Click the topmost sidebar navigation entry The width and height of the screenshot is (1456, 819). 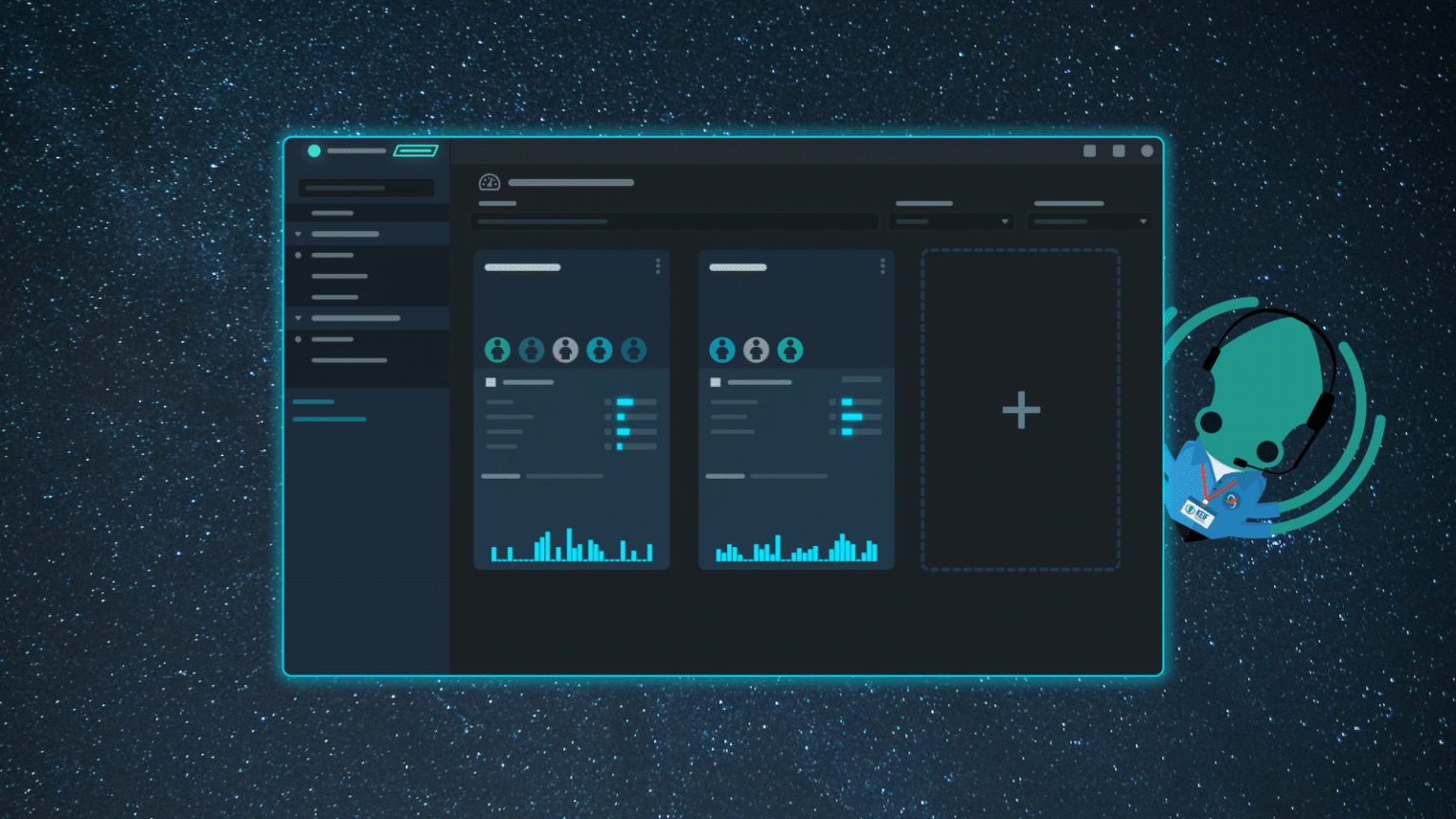point(333,212)
